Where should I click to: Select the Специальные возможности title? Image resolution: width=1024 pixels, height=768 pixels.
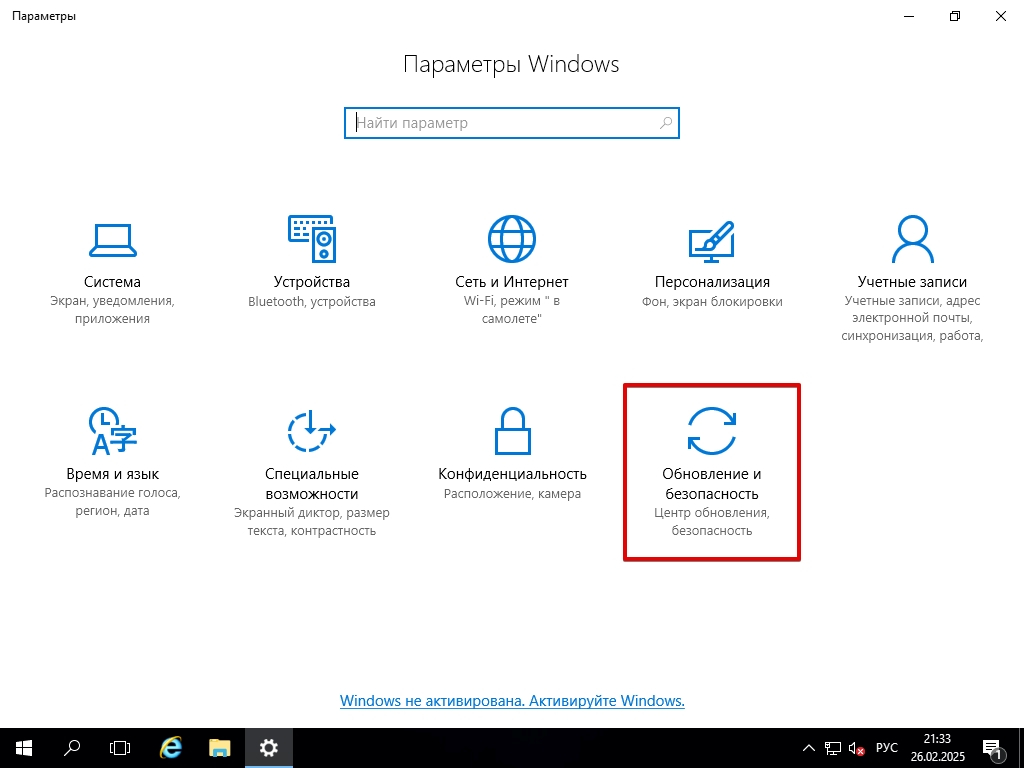tap(312, 483)
